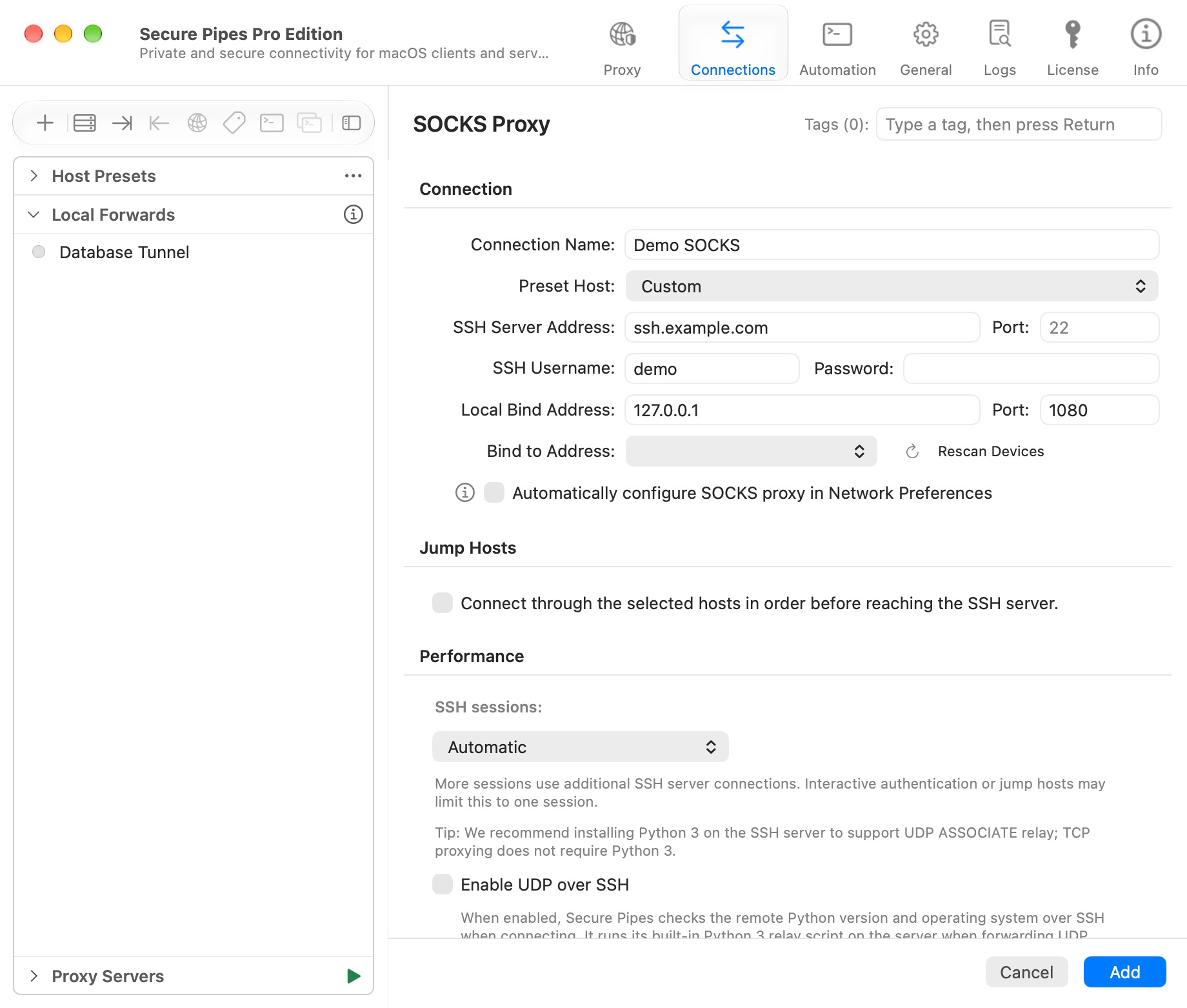Click the SSH Server Address field
Screen dimensions: 1187x1008
(803, 327)
